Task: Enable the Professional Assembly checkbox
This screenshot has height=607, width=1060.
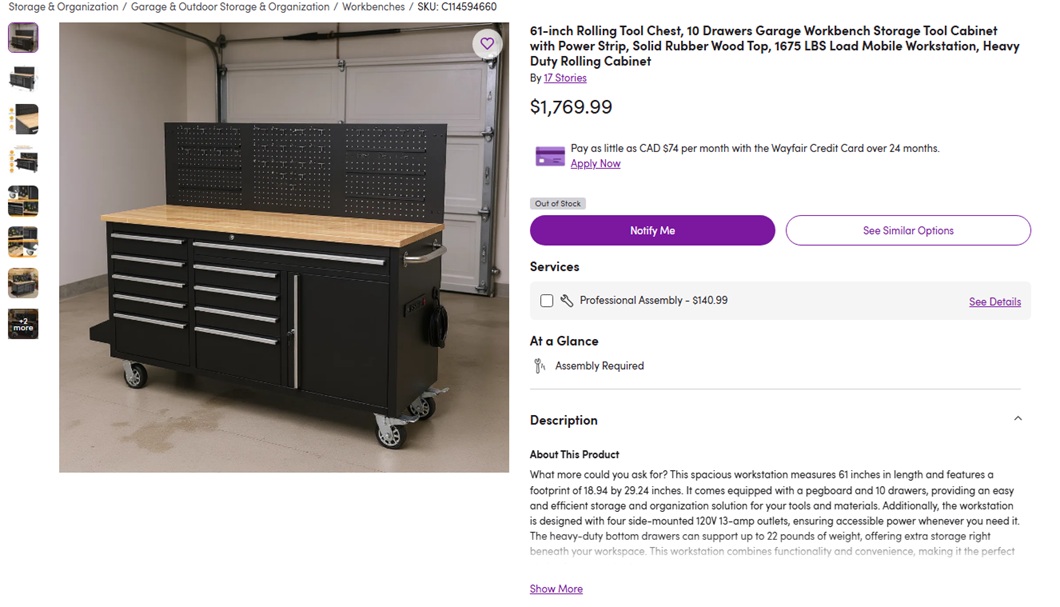Action: tap(546, 301)
